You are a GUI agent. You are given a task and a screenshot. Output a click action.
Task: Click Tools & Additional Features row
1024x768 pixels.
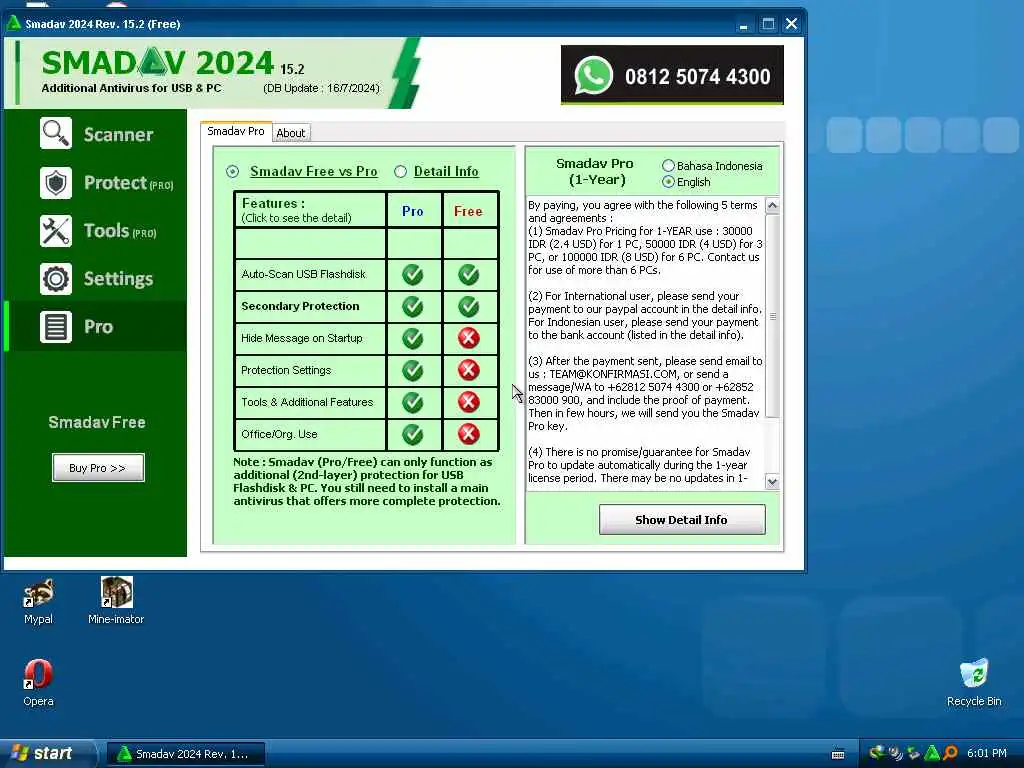(310, 402)
